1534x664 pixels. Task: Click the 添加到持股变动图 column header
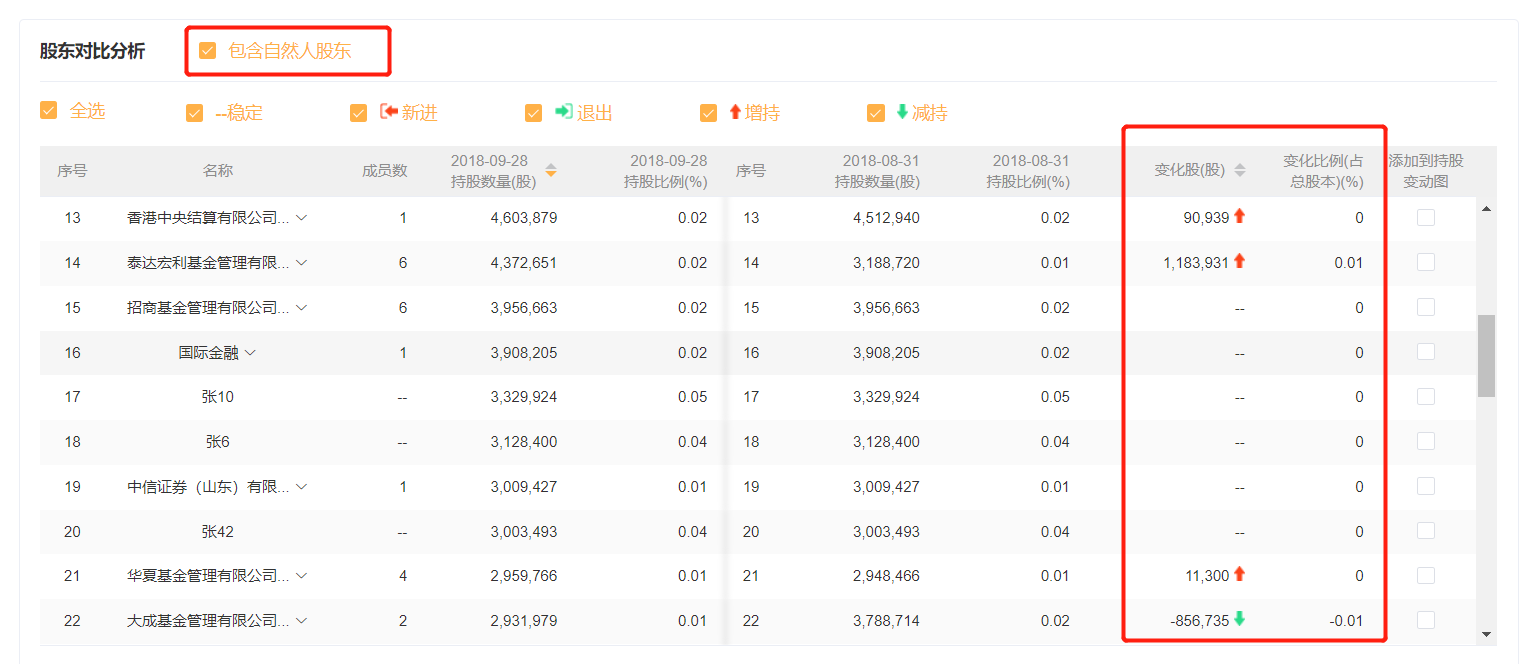[1426, 171]
